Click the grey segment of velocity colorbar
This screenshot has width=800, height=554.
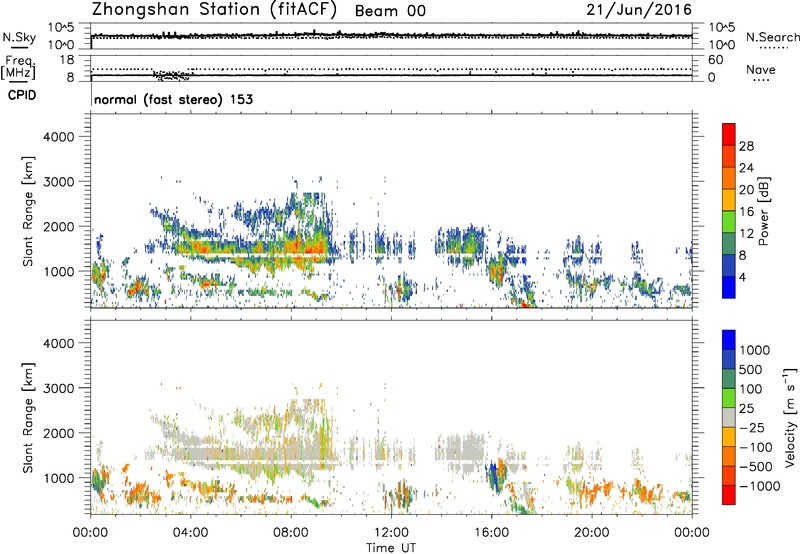pyautogui.click(x=729, y=417)
